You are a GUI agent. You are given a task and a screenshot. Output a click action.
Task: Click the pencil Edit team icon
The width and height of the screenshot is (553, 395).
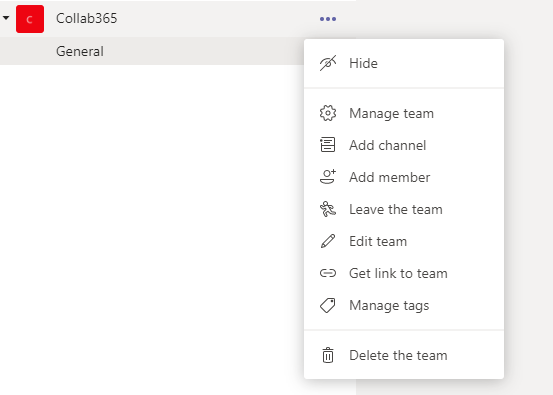(328, 241)
